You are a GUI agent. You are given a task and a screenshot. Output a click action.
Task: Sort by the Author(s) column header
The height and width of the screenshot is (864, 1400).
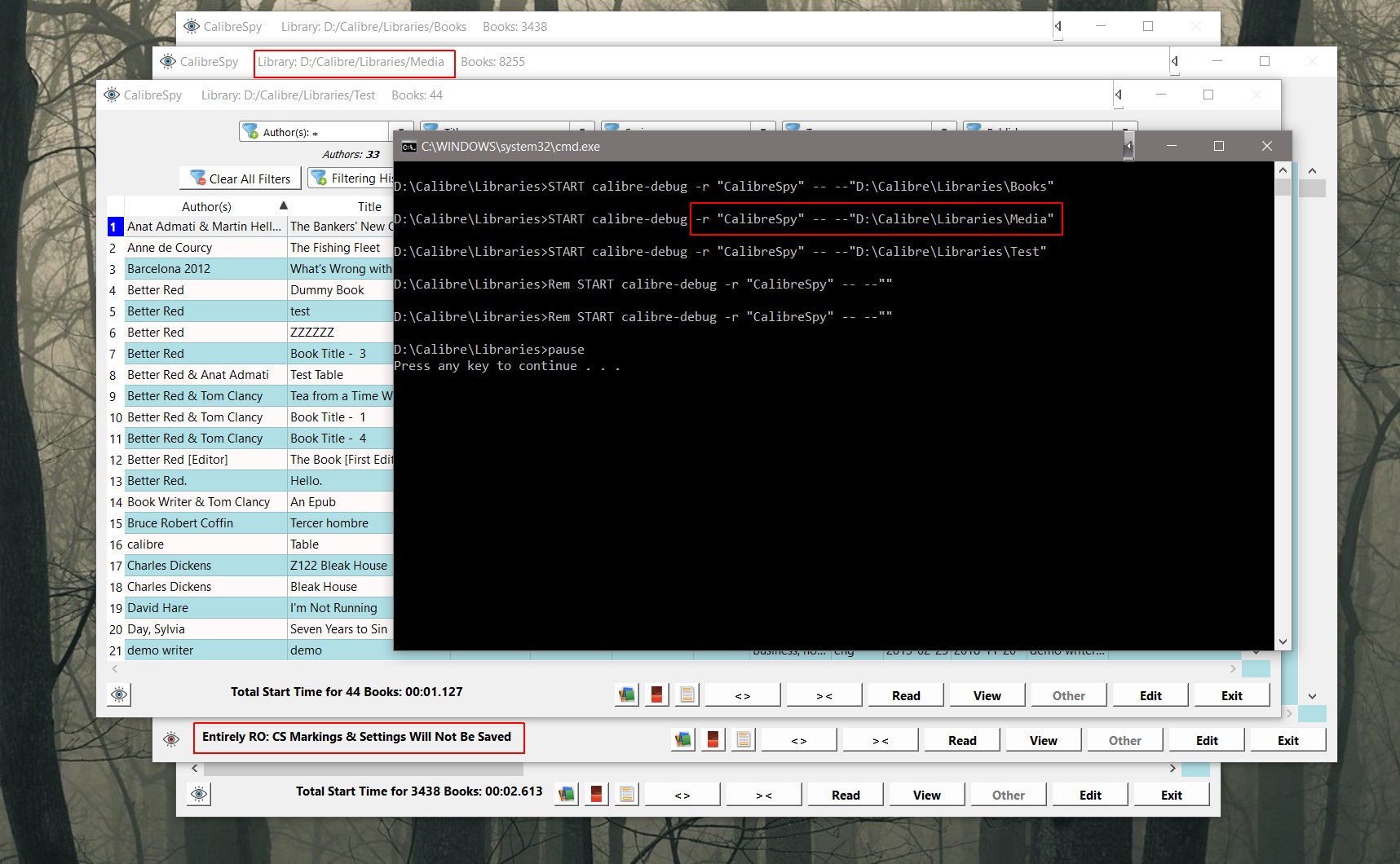click(206, 206)
